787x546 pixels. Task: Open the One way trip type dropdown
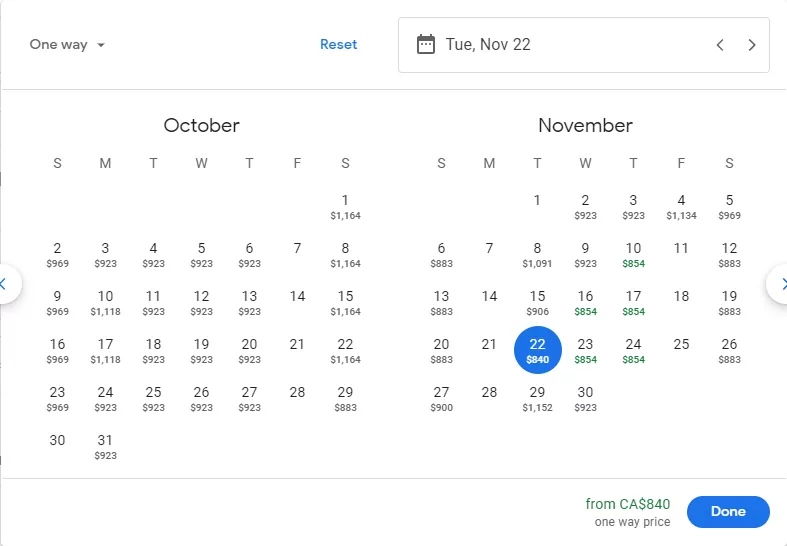(67, 45)
